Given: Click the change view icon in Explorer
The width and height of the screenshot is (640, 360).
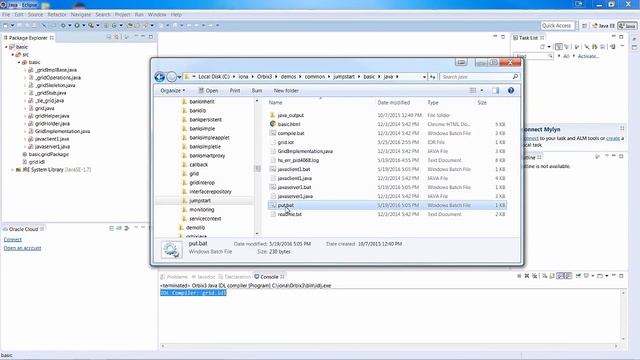Looking at the screenshot, I should pyautogui.click(x=473, y=91).
